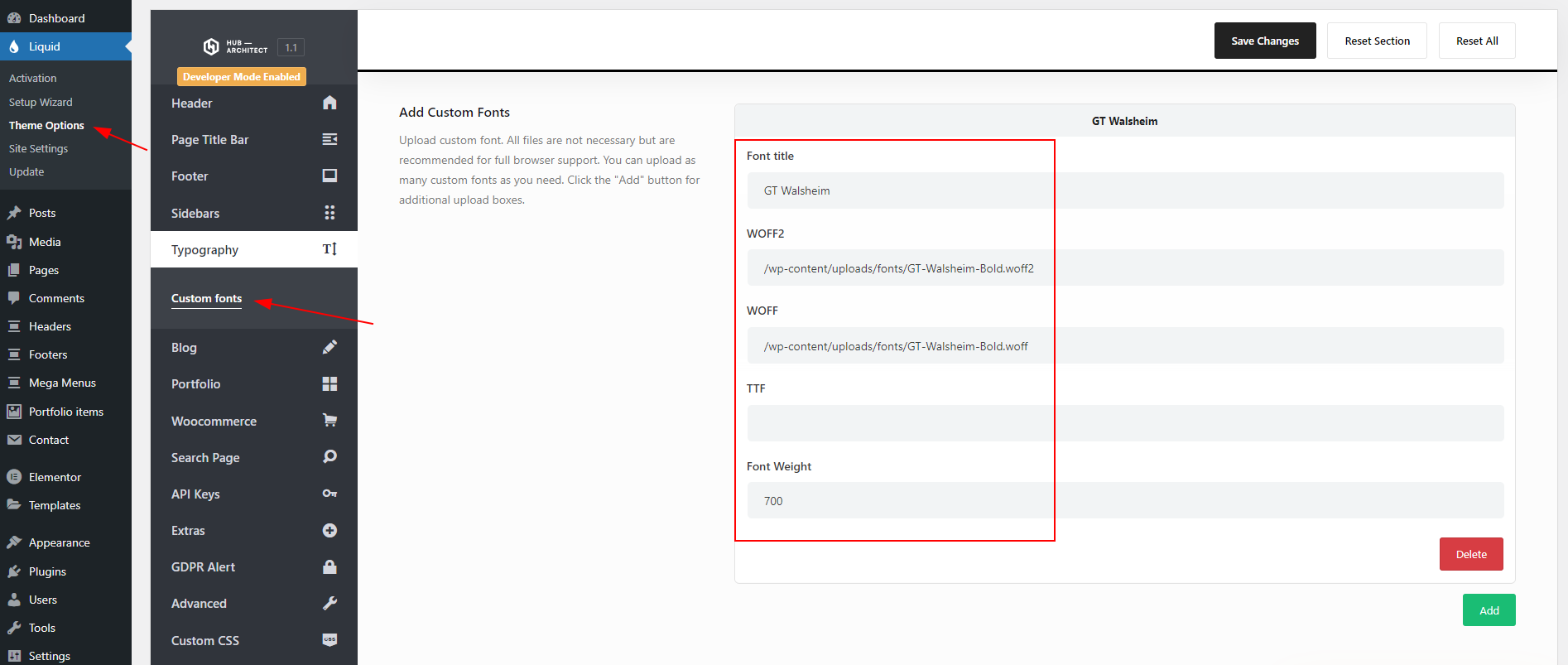The width and height of the screenshot is (1568, 665).
Task: Click the Search Page magnifier icon
Action: pos(329,457)
